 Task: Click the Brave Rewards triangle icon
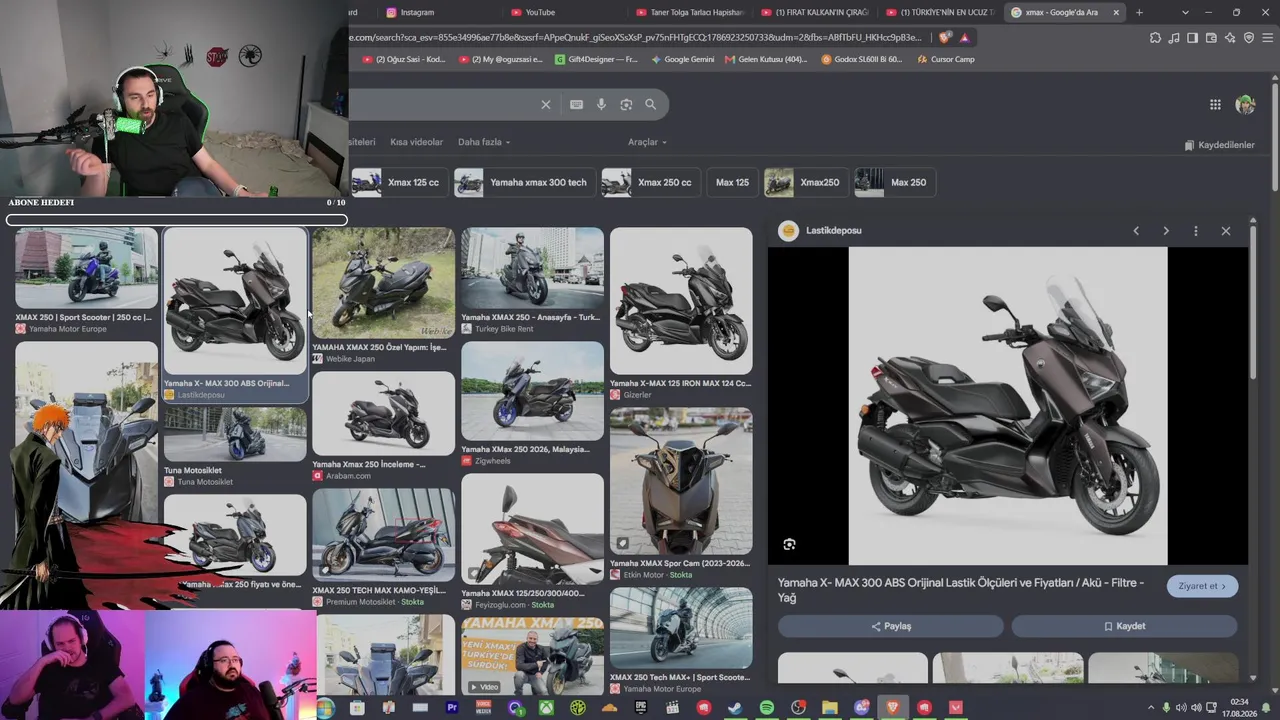(x=964, y=38)
